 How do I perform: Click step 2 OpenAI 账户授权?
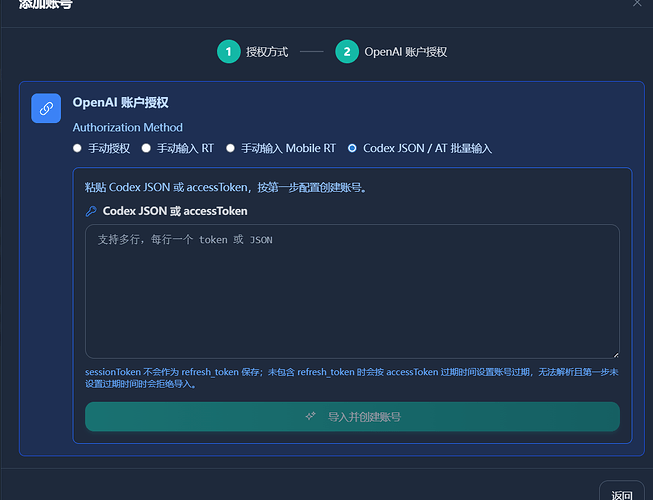point(391,52)
